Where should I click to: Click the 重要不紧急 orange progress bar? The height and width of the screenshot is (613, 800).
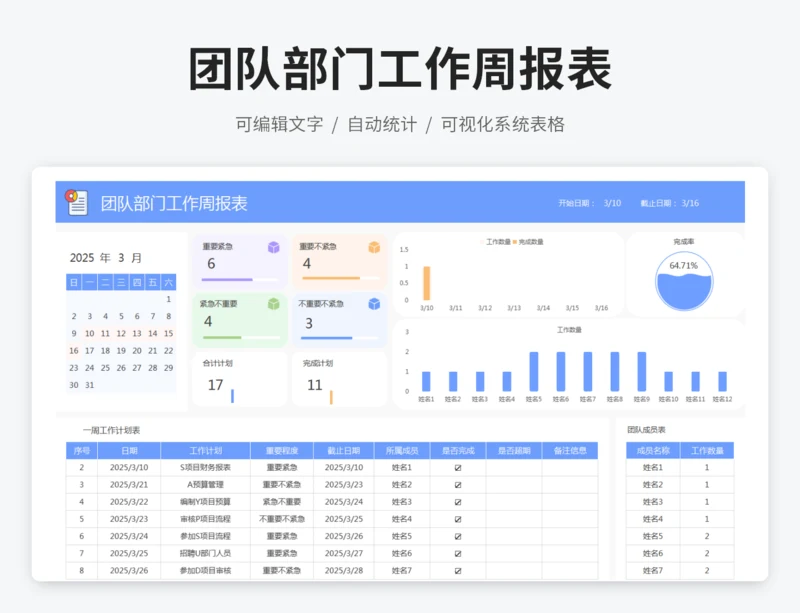click(x=341, y=278)
